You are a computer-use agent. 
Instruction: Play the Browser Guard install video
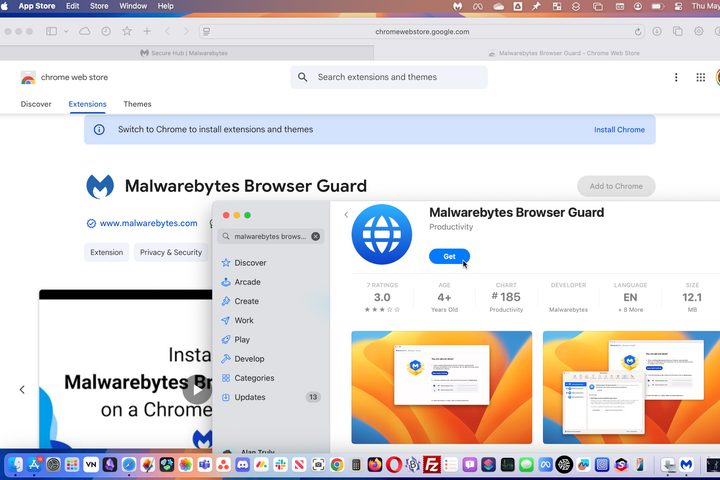(197, 390)
